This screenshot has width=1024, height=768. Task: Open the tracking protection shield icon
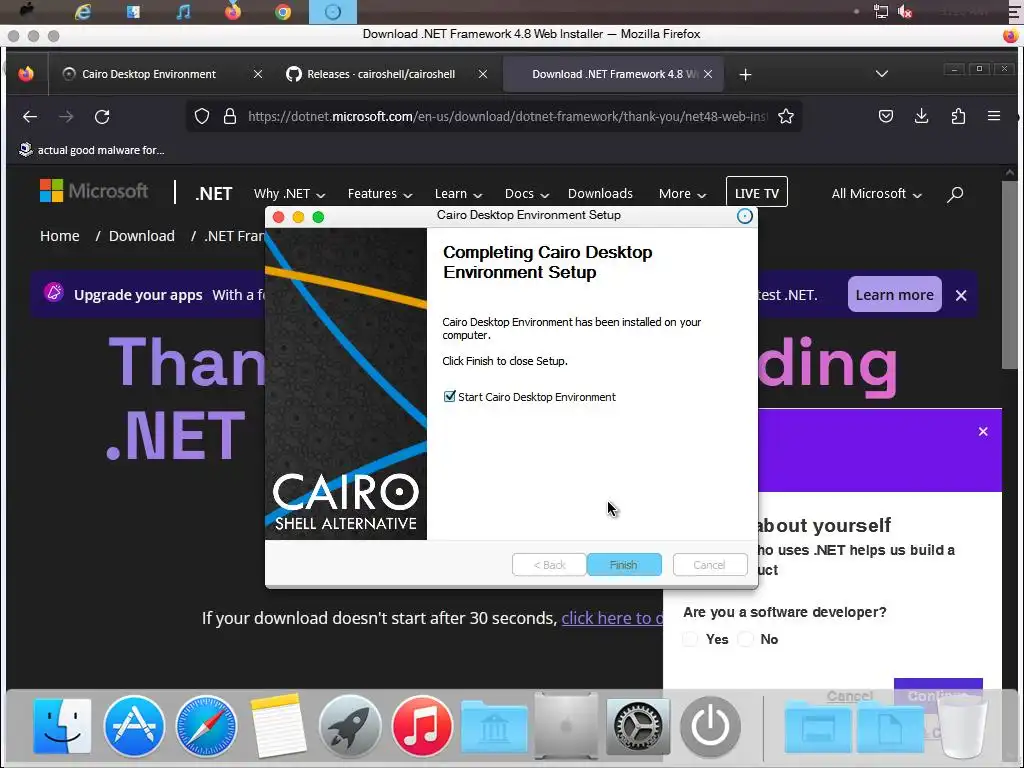coord(202,116)
